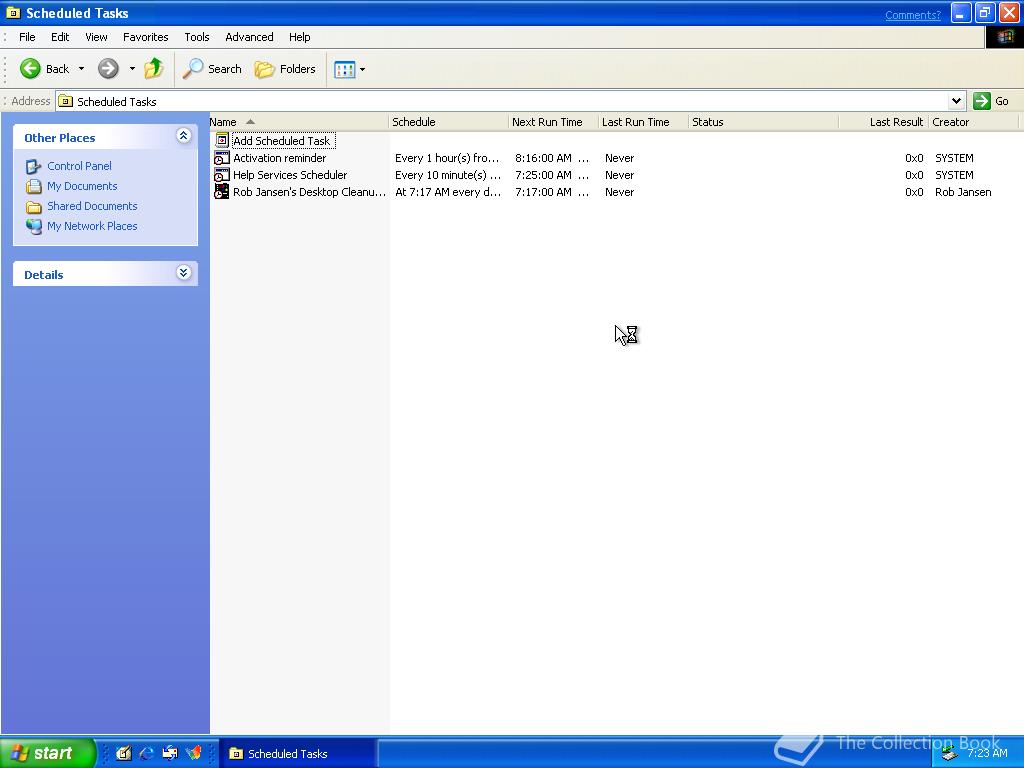The image size is (1024, 768).
Task: Open the Shared Documents link
Action: [x=92, y=206]
